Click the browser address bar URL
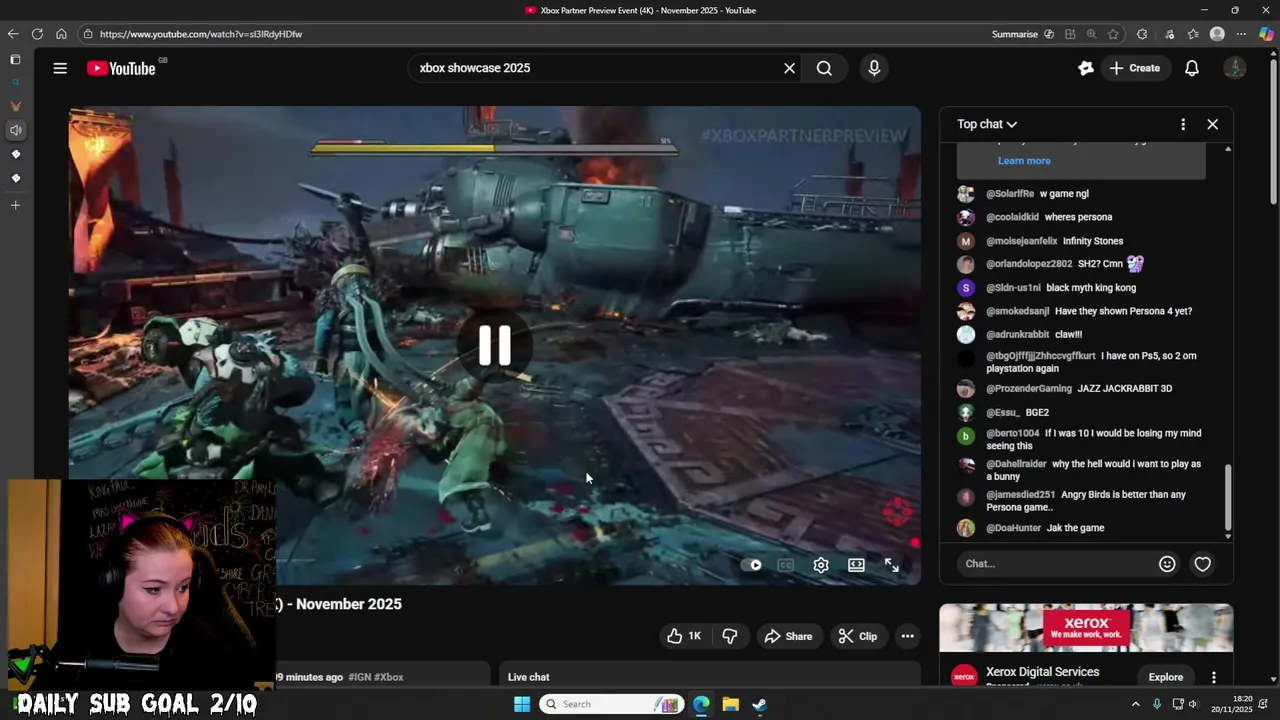This screenshot has width=1280, height=720. pyautogui.click(x=201, y=34)
